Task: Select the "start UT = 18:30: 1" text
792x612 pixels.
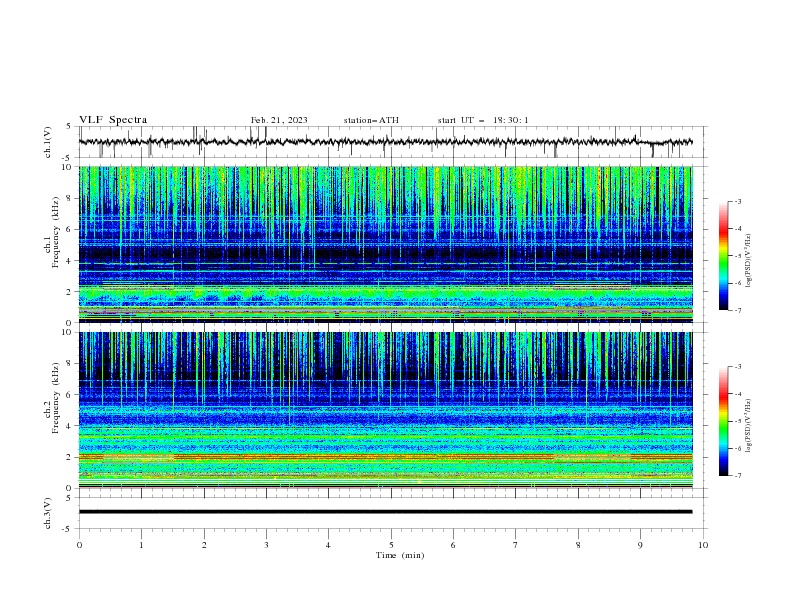Action: pyautogui.click(x=483, y=120)
